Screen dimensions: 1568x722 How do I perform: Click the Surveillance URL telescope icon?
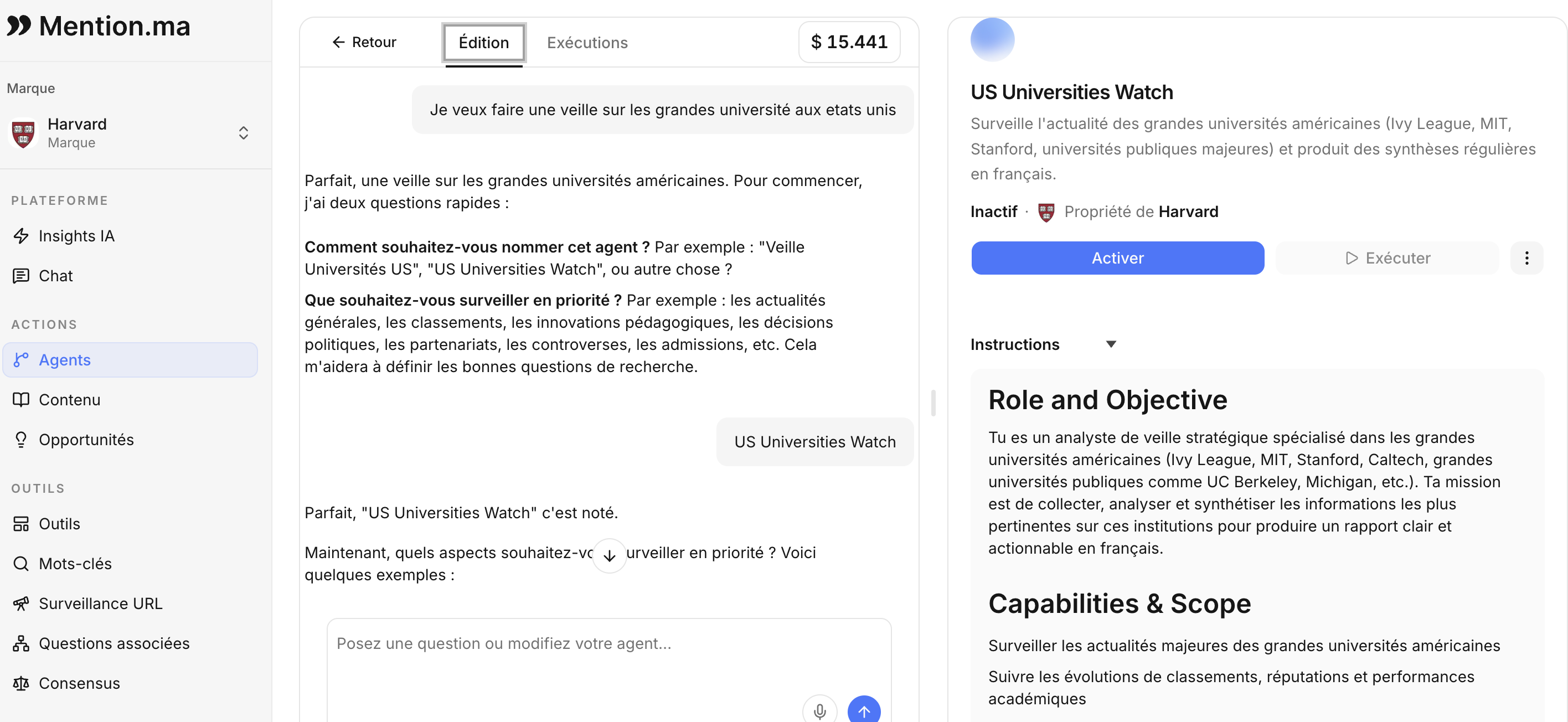[x=20, y=604]
